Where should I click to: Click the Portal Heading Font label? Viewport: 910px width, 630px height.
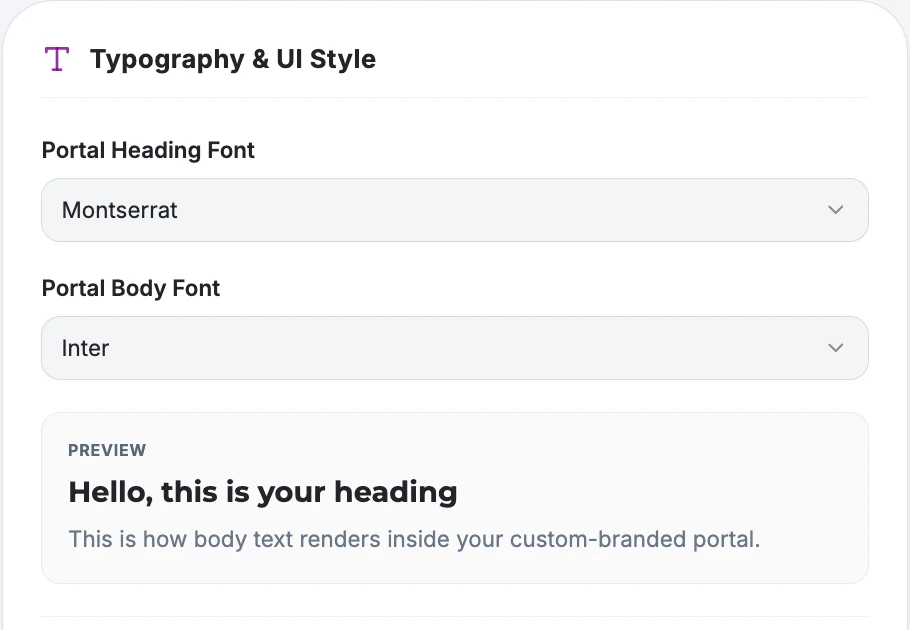148,150
